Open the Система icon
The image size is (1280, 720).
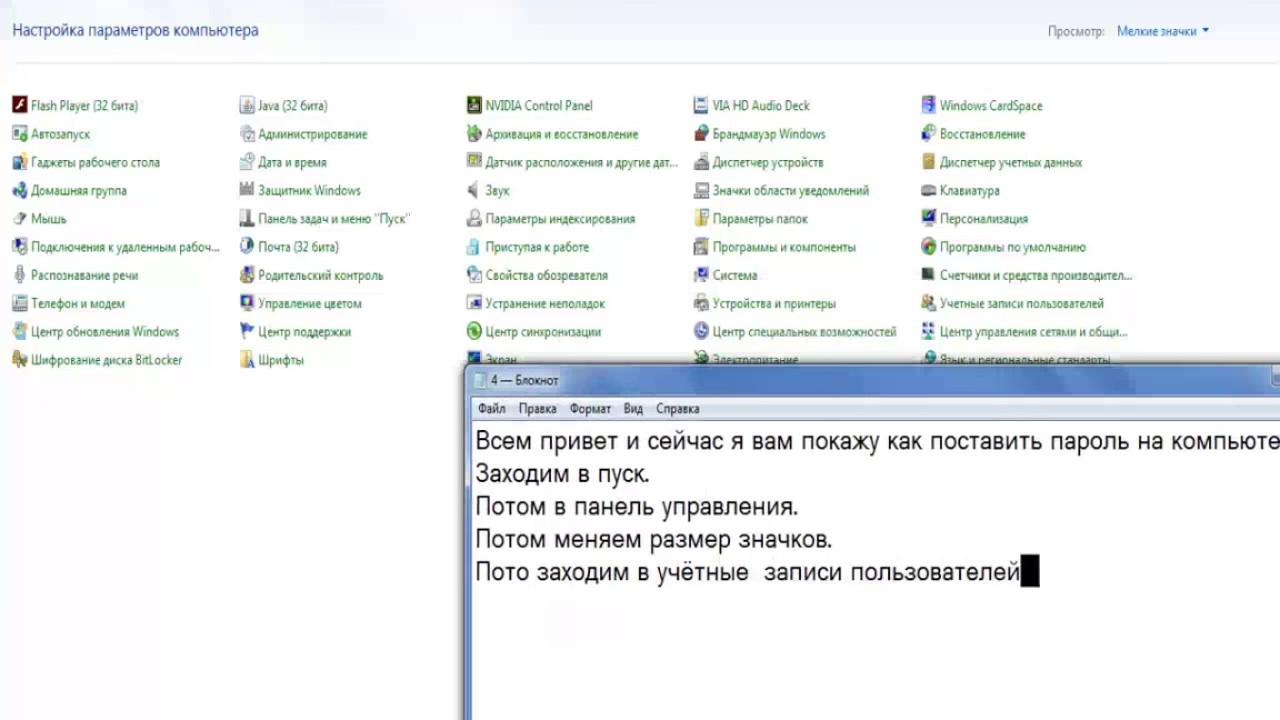(701, 275)
